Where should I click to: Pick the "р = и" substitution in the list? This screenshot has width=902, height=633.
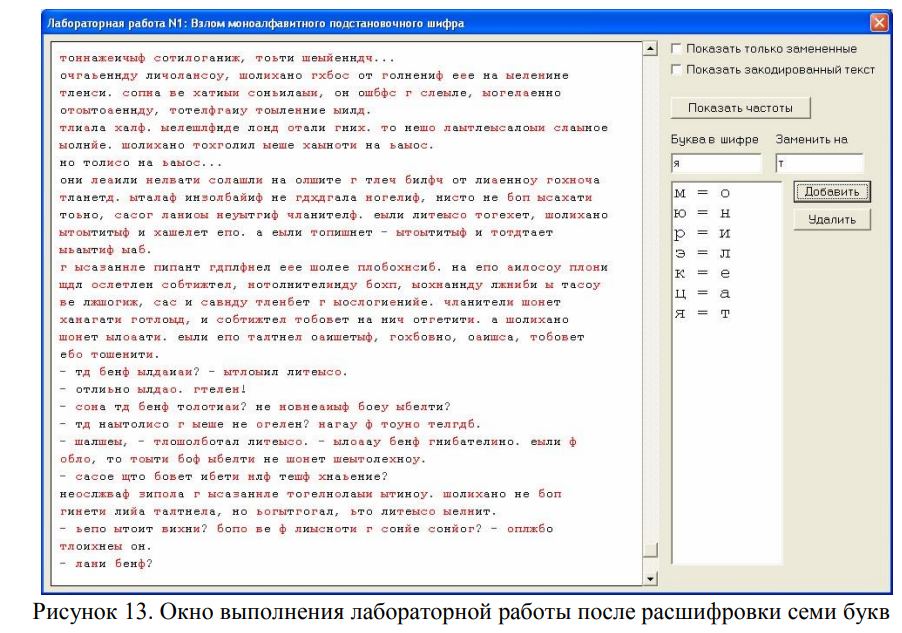click(x=703, y=233)
